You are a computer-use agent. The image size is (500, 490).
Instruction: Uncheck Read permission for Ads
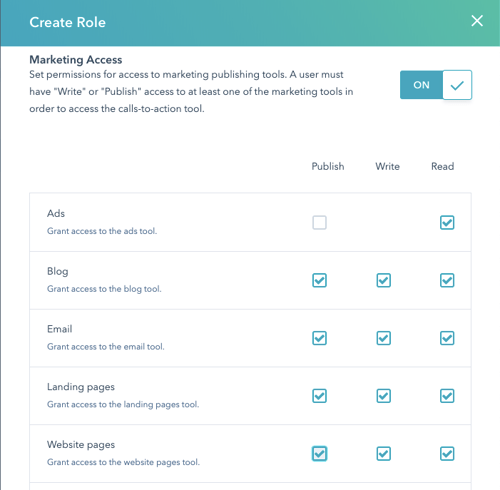447,223
